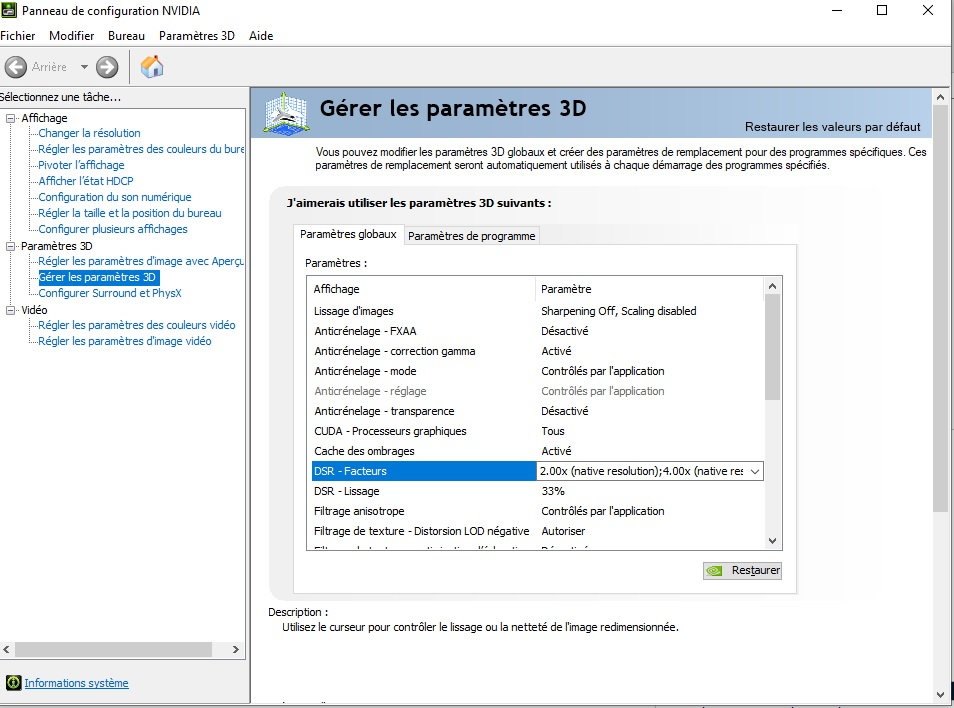Select Anticrénelage - correction gamma row
This screenshot has height=708, width=954.
(536, 351)
